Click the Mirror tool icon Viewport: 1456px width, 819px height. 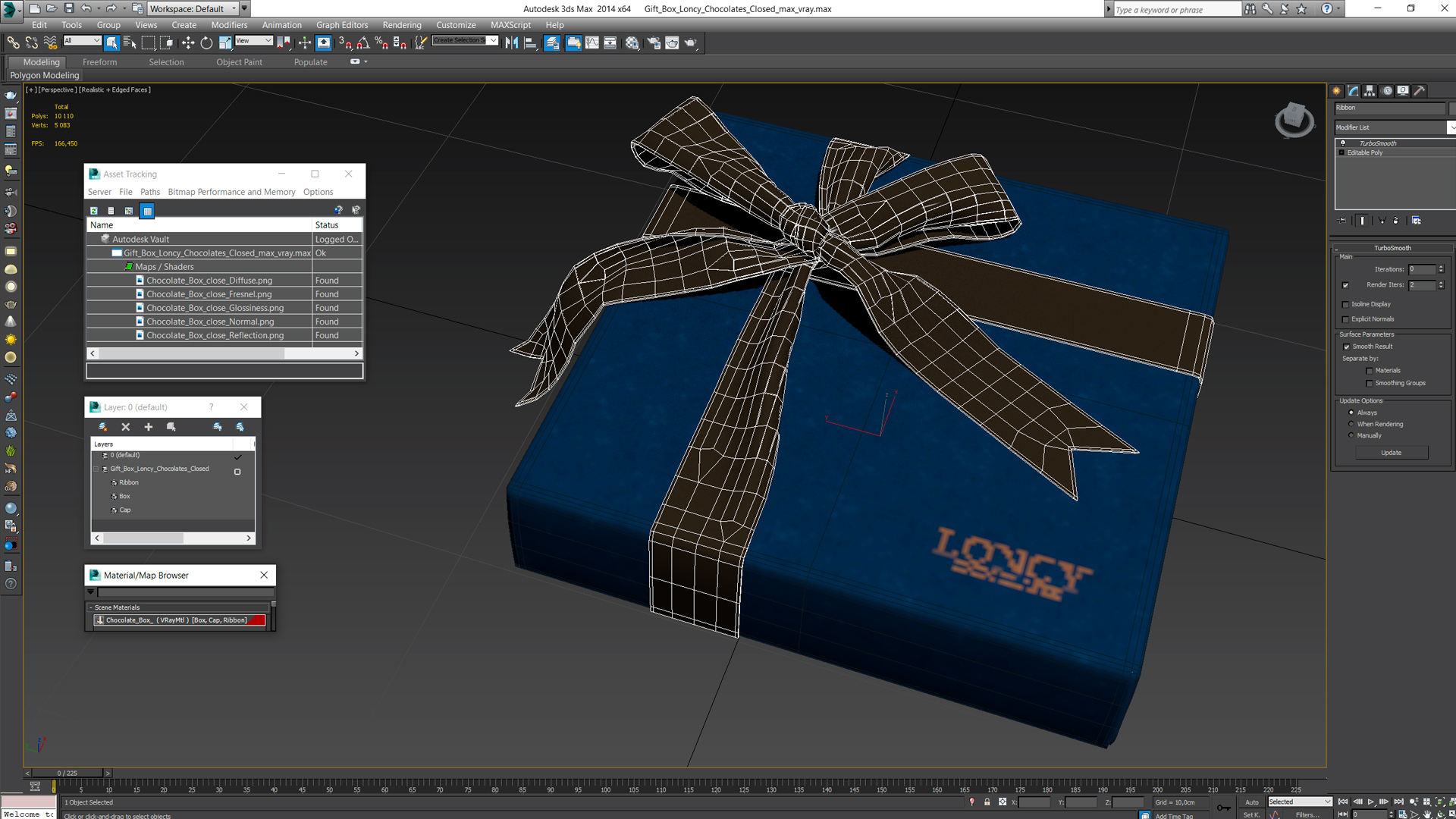512,43
